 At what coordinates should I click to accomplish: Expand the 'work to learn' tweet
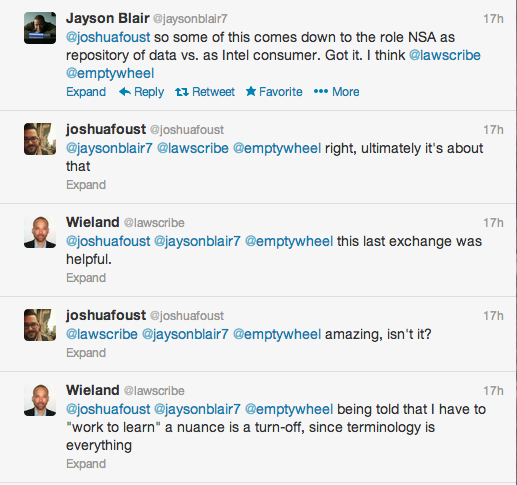pyautogui.click(x=86, y=464)
